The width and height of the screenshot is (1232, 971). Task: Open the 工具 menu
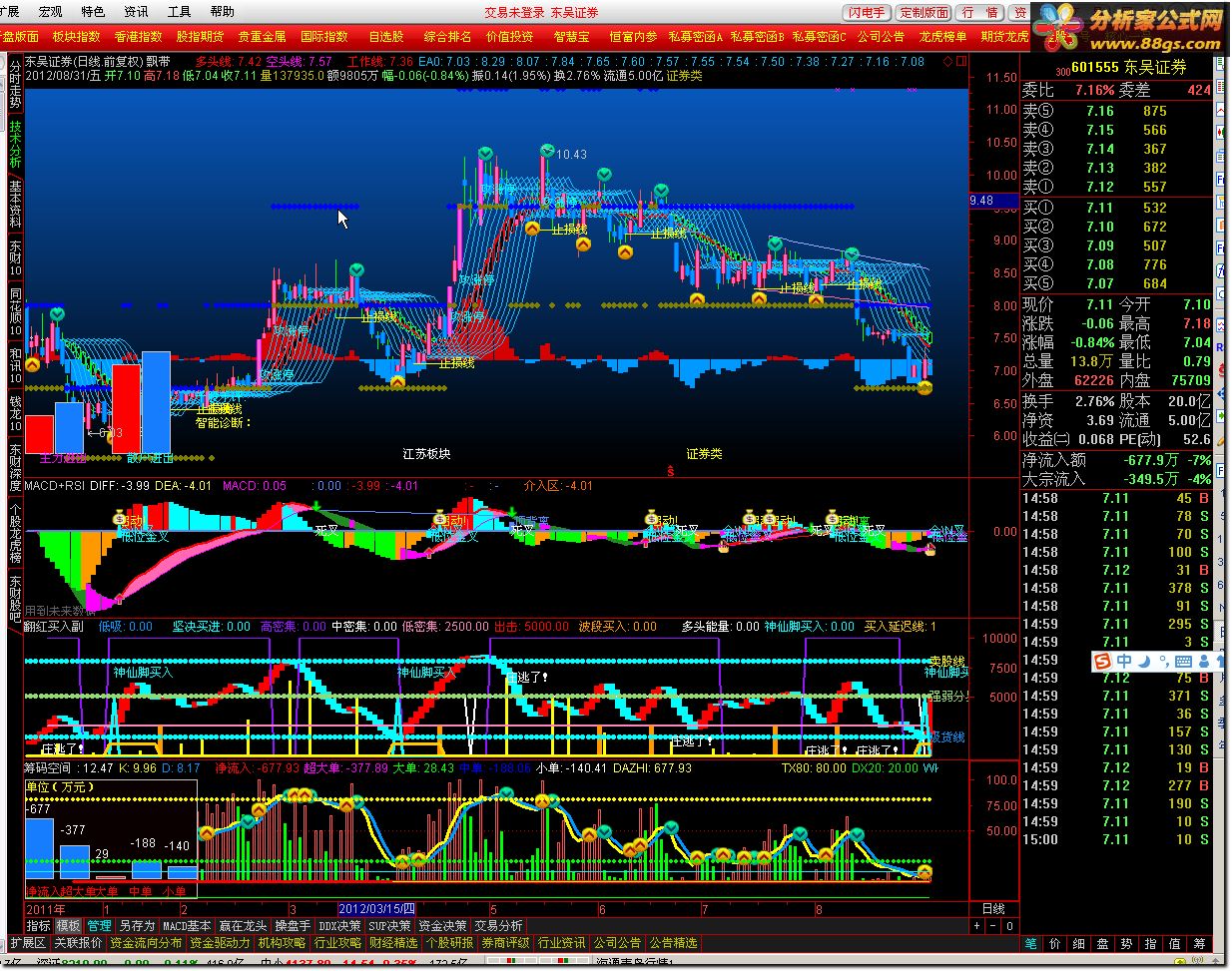[179, 12]
